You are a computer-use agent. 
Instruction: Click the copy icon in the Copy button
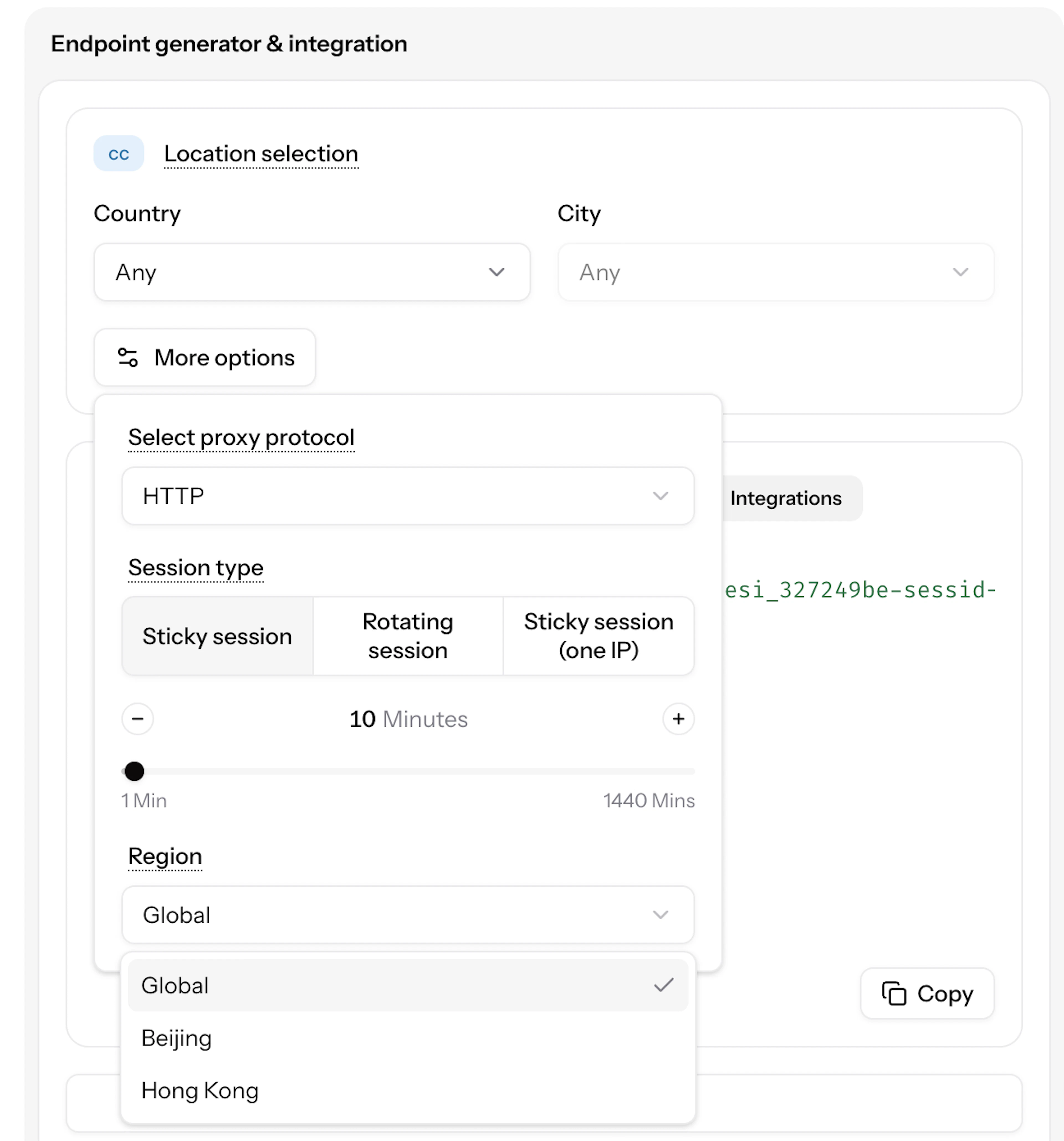894,994
